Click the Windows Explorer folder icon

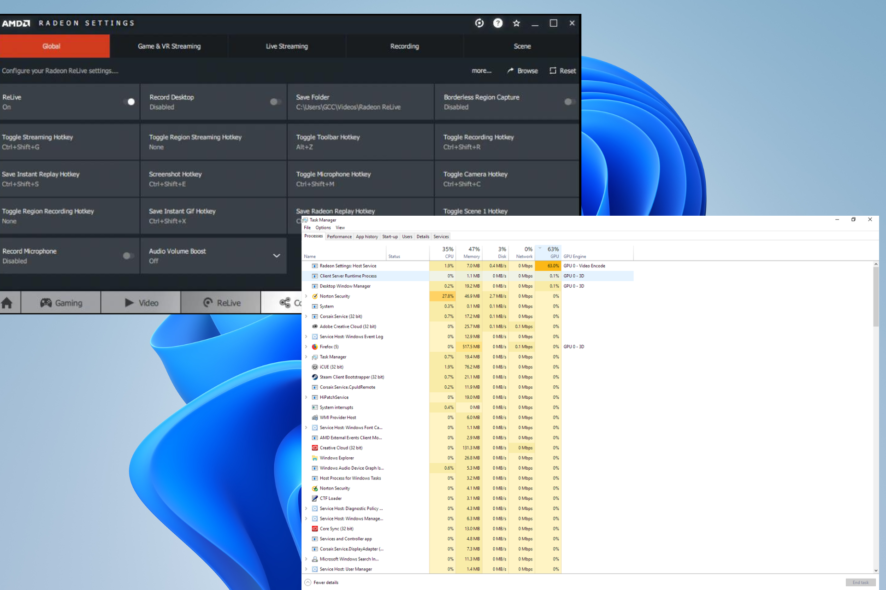click(x=315, y=458)
